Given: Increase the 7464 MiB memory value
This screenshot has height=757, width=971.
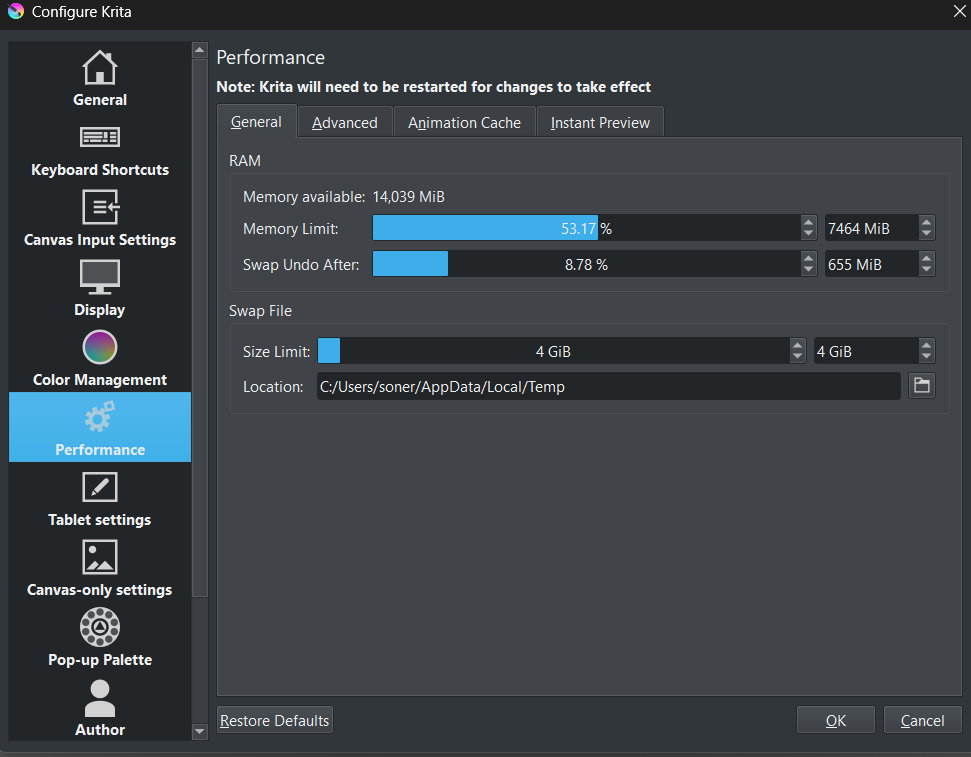Looking at the screenshot, I should click(926, 222).
